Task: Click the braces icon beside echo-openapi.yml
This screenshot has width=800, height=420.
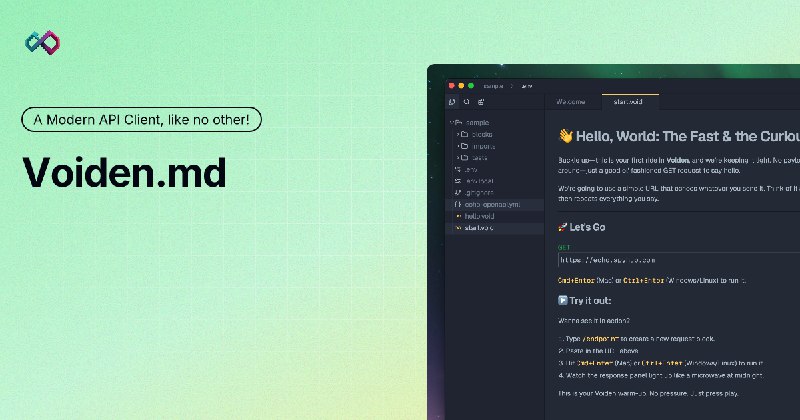Action: tap(458, 204)
